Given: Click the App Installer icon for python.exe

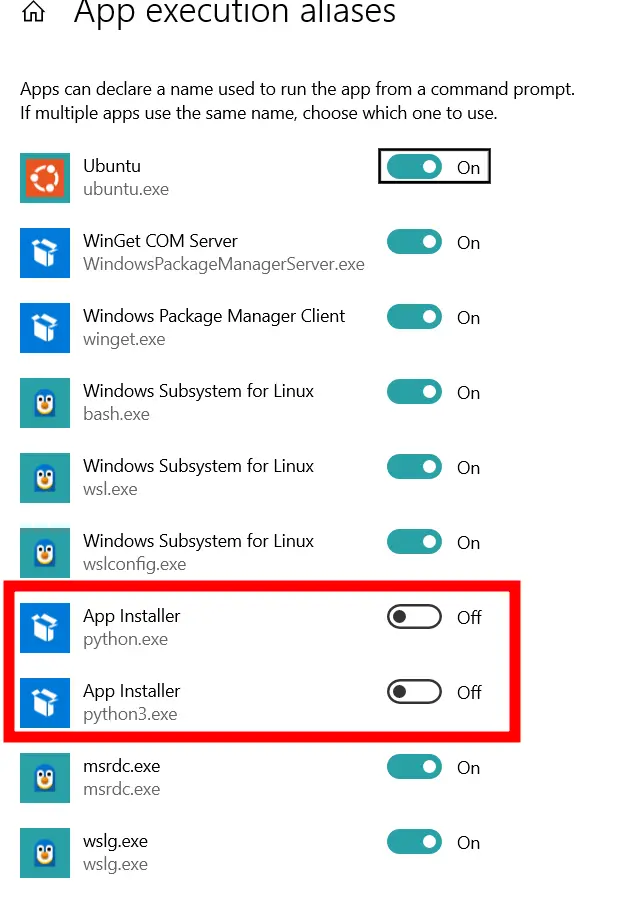Looking at the screenshot, I should pyautogui.click(x=45, y=628).
